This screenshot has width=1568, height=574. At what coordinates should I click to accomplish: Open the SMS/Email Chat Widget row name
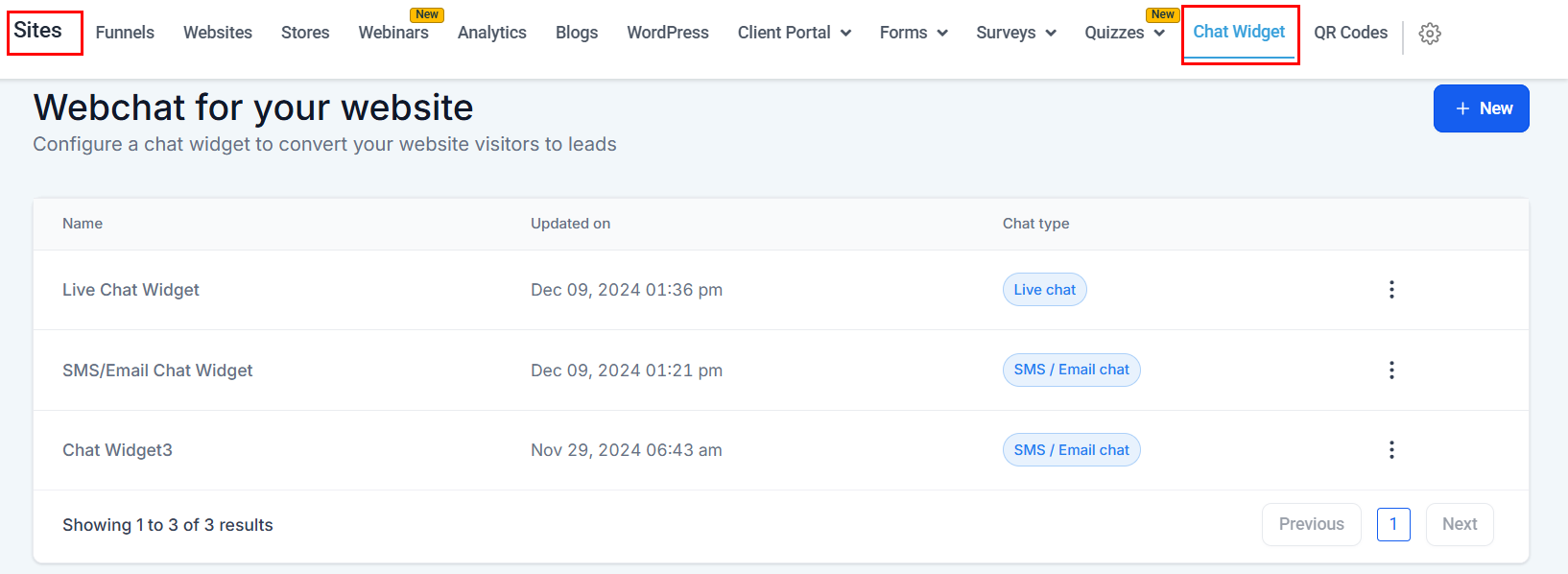pos(157,371)
